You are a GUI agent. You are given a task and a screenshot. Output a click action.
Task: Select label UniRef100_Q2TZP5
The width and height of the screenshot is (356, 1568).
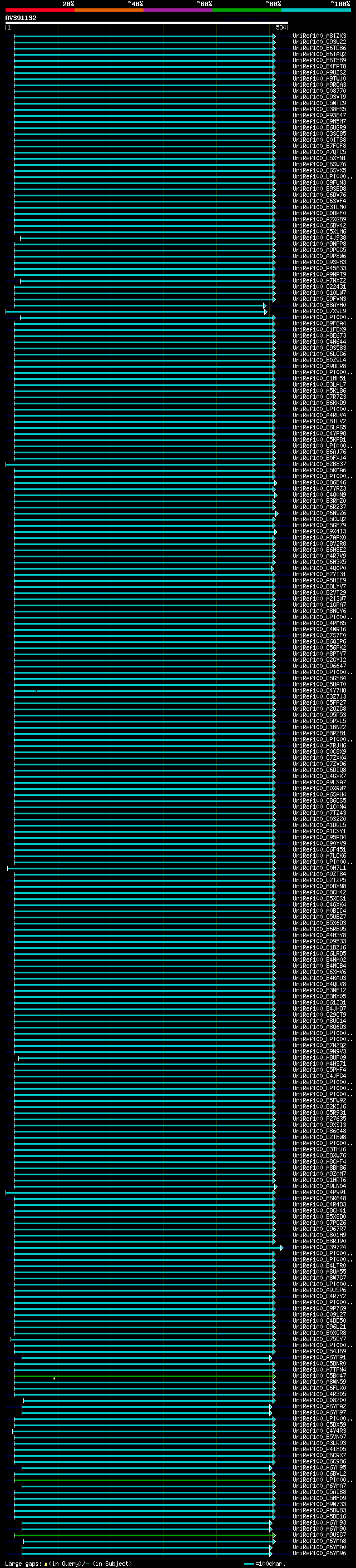pos(319,880)
